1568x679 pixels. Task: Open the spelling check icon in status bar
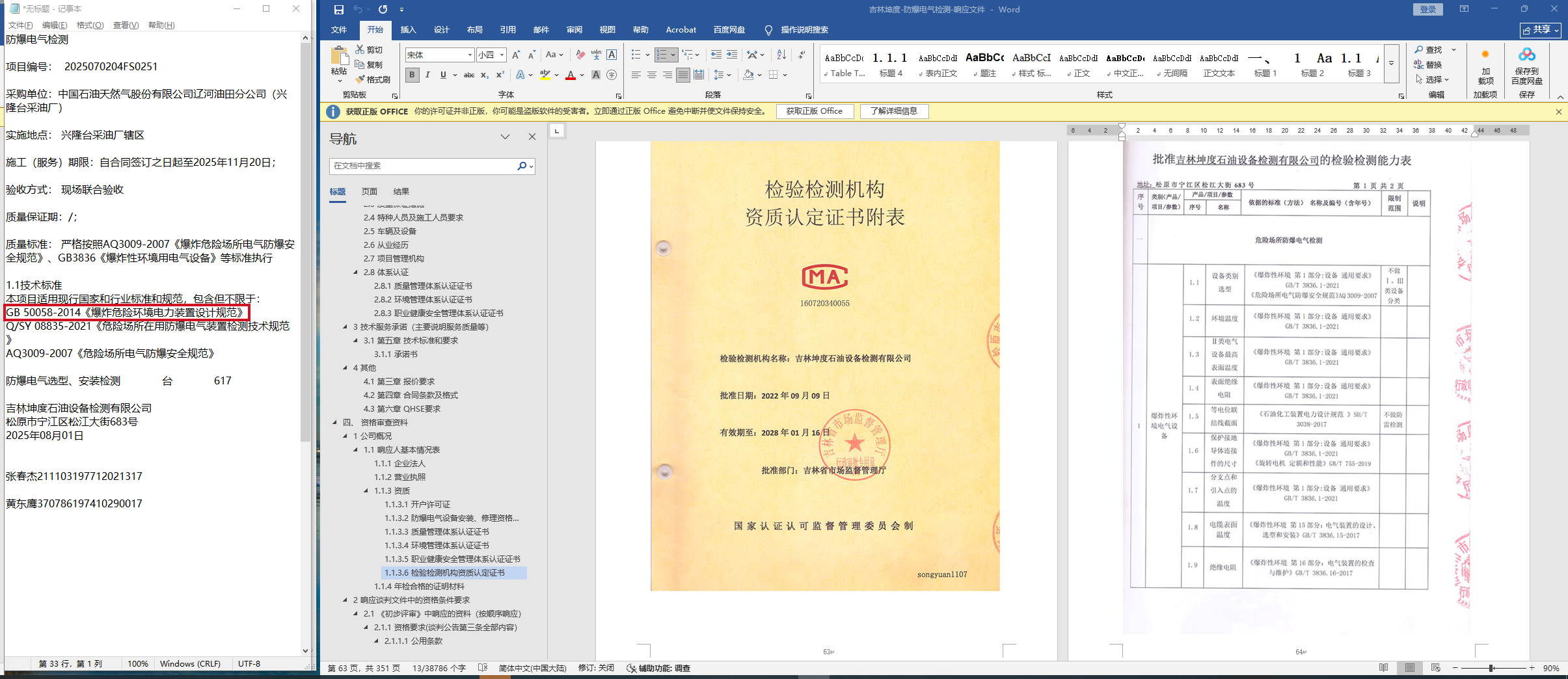[483, 668]
